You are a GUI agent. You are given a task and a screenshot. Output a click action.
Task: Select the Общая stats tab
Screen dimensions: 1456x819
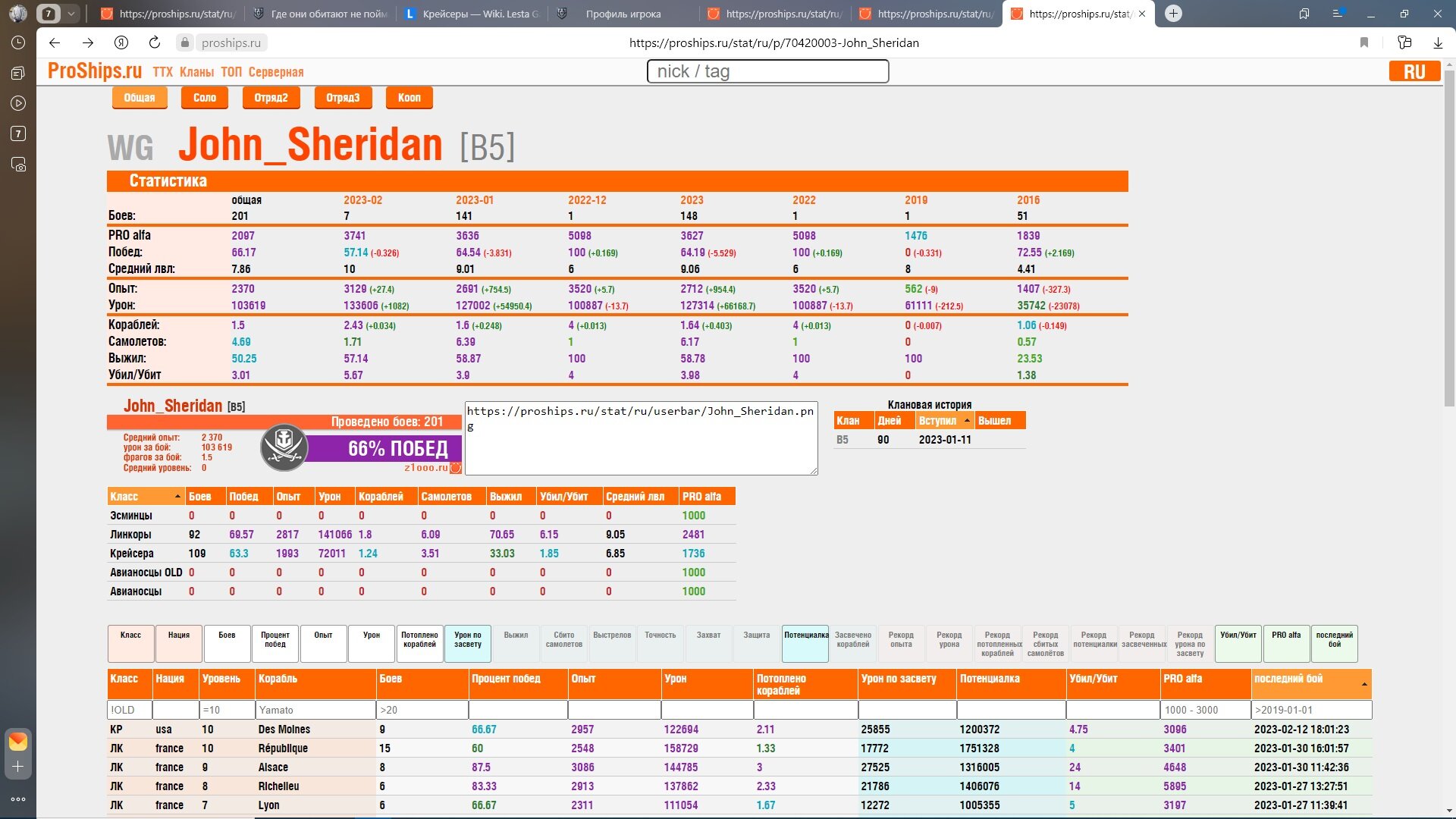click(140, 98)
